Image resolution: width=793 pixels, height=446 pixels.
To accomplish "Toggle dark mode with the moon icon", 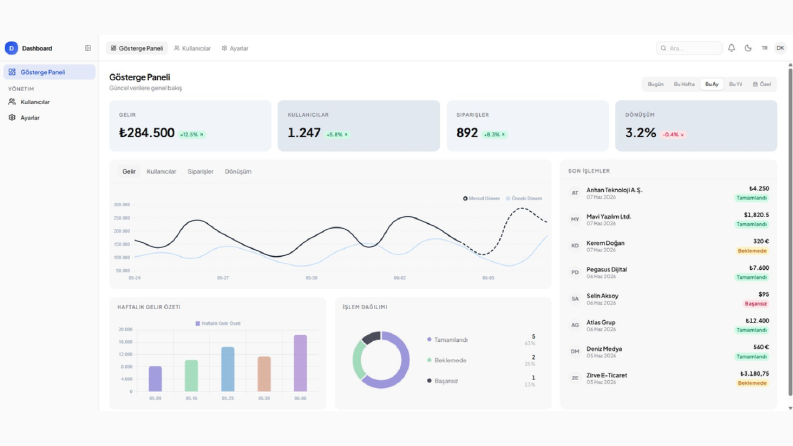I will (x=748, y=48).
